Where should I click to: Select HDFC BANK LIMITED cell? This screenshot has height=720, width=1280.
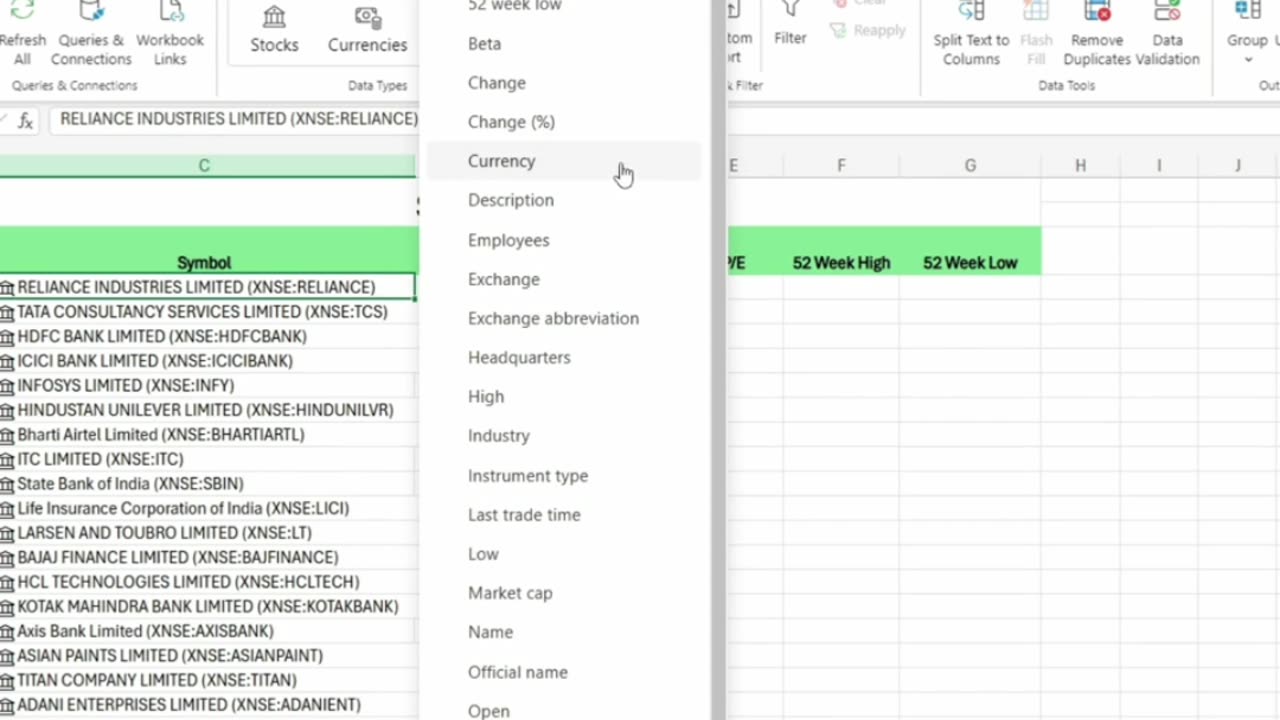(x=207, y=336)
